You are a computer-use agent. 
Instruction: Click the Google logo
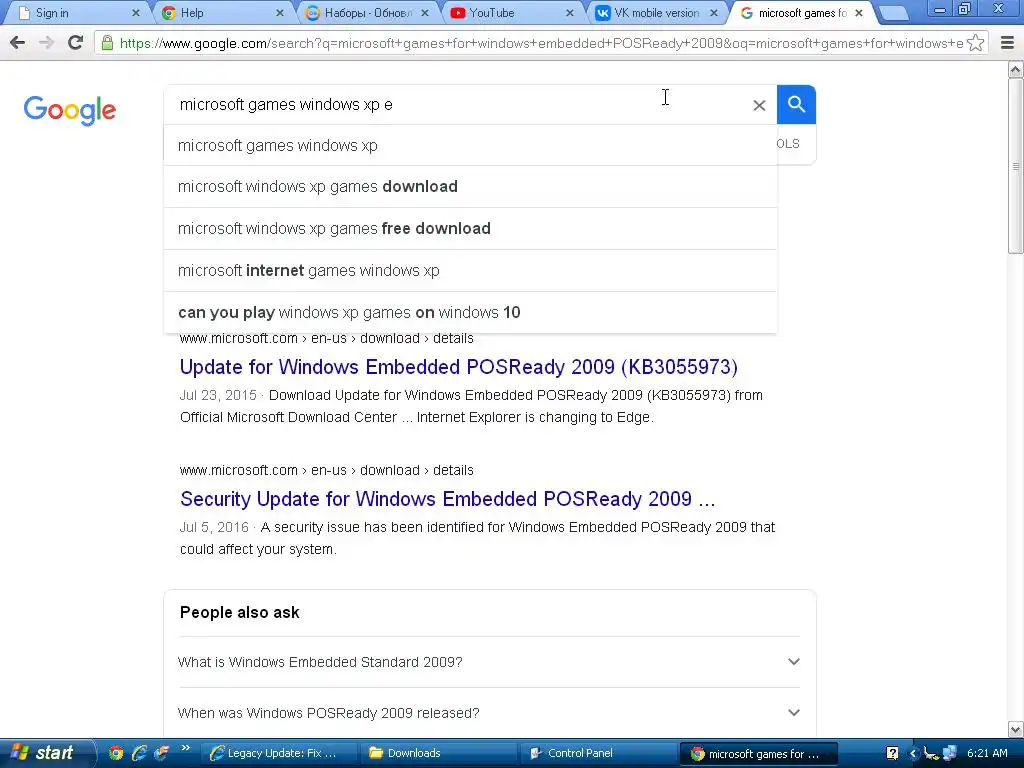point(70,110)
